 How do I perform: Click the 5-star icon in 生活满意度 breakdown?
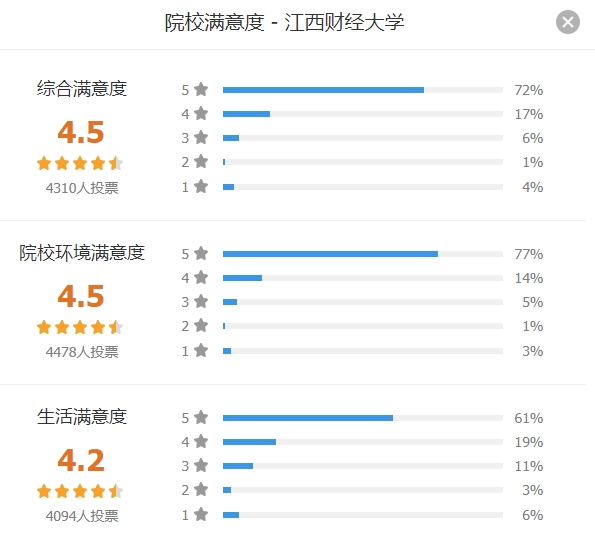coord(201,417)
